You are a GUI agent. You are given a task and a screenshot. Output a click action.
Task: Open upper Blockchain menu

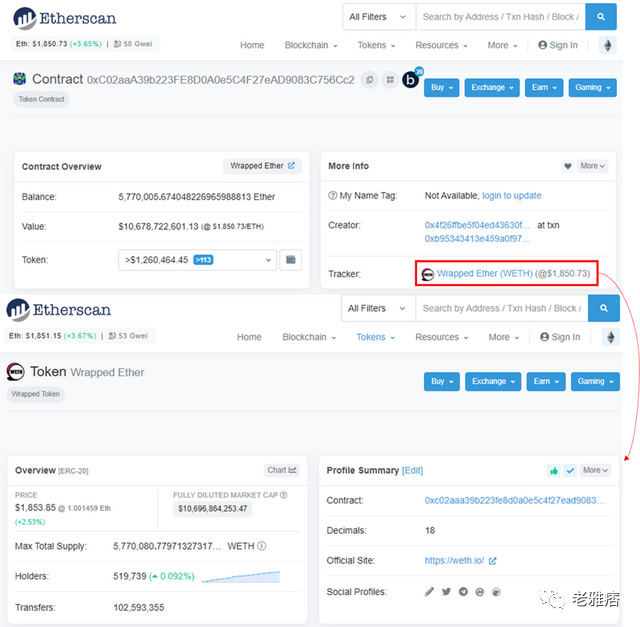311,45
